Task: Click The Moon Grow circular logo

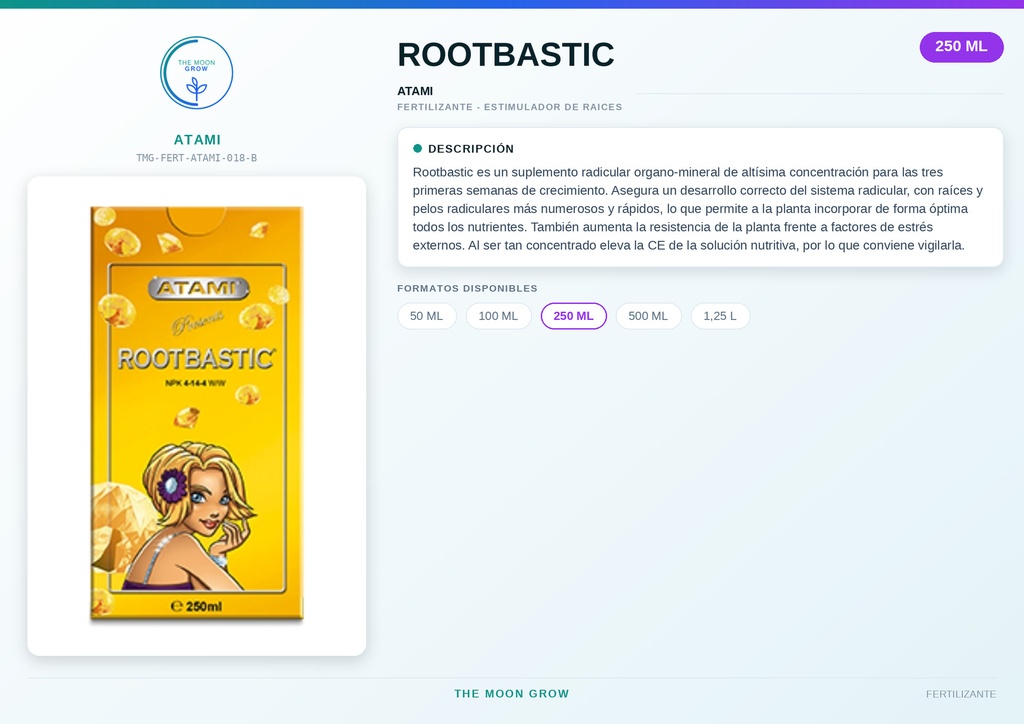Action: point(197,72)
